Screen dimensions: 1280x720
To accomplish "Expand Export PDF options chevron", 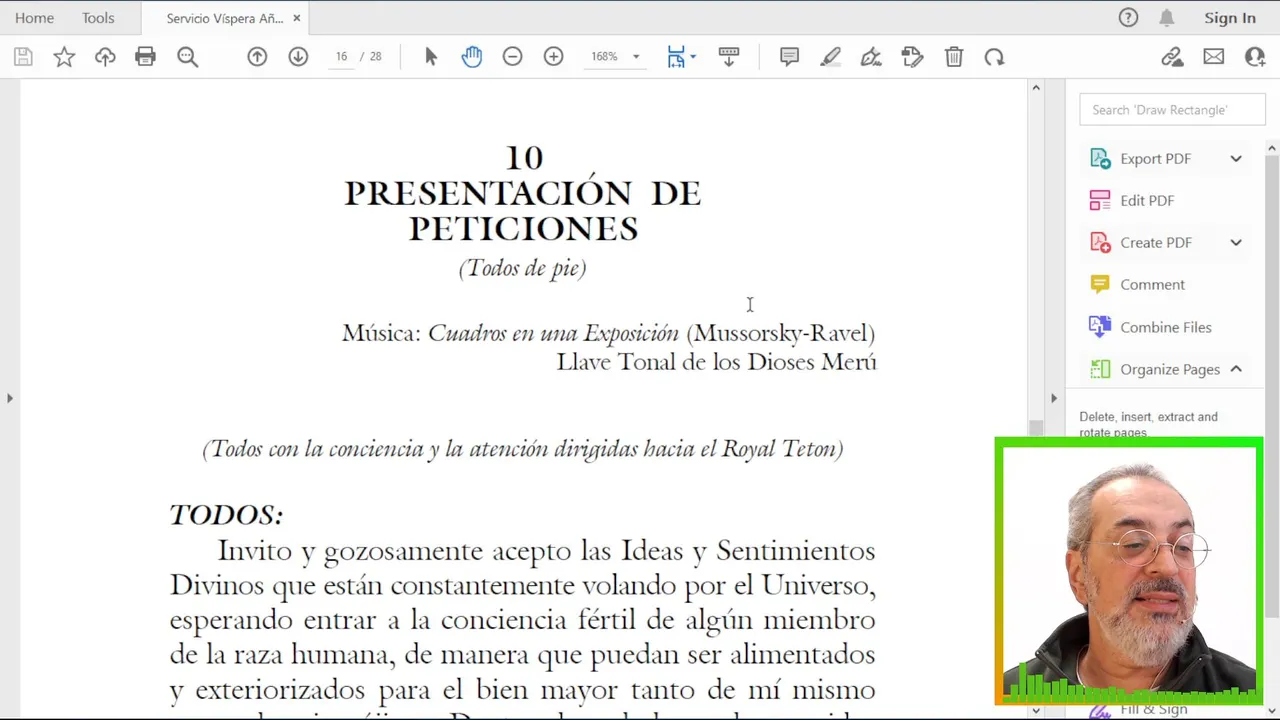I will [1236, 159].
